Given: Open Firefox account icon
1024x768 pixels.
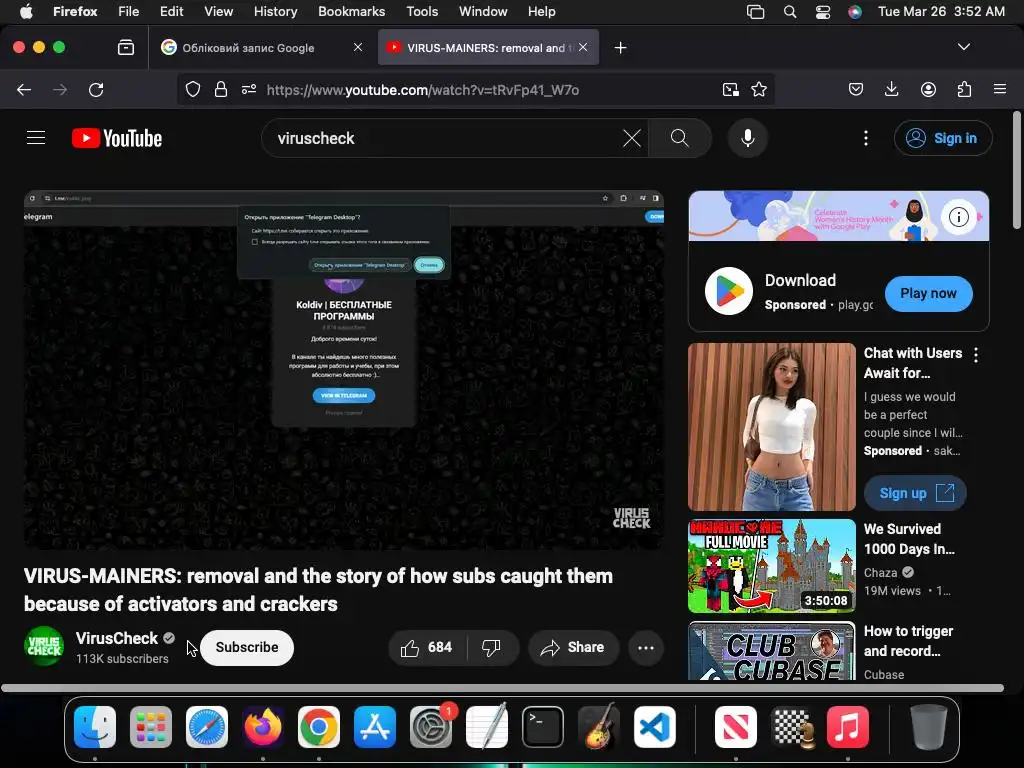Looking at the screenshot, I should (928, 89).
